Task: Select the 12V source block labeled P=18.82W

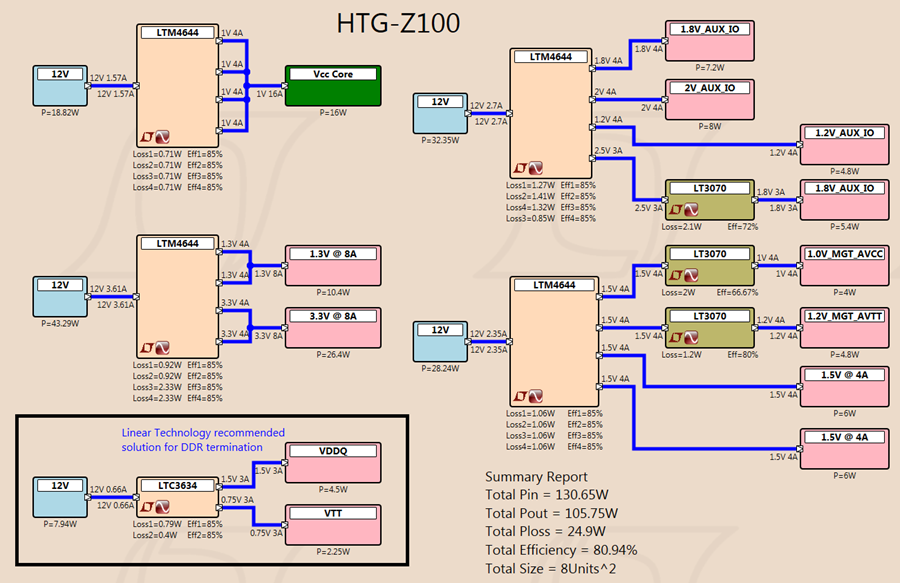Action: point(60,85)
